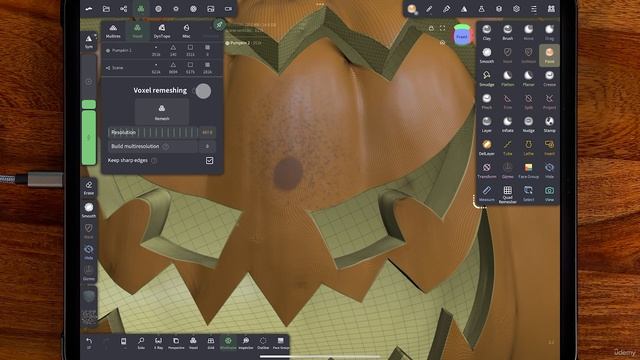This screenshot has height=360, width=640.
Task: Select the Select tool
Action: 529,193
